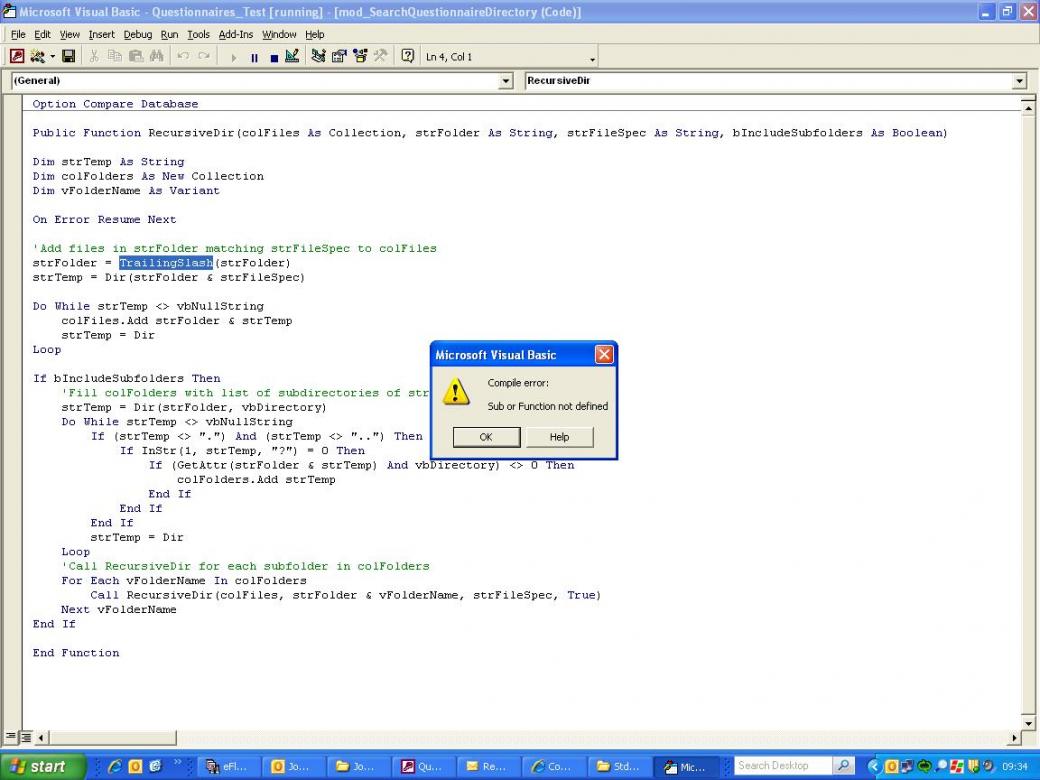Click the horizontal scrollbar left arrow
Image resolution: width=1040 pixels, height=780 pixels.
(40, 738)
